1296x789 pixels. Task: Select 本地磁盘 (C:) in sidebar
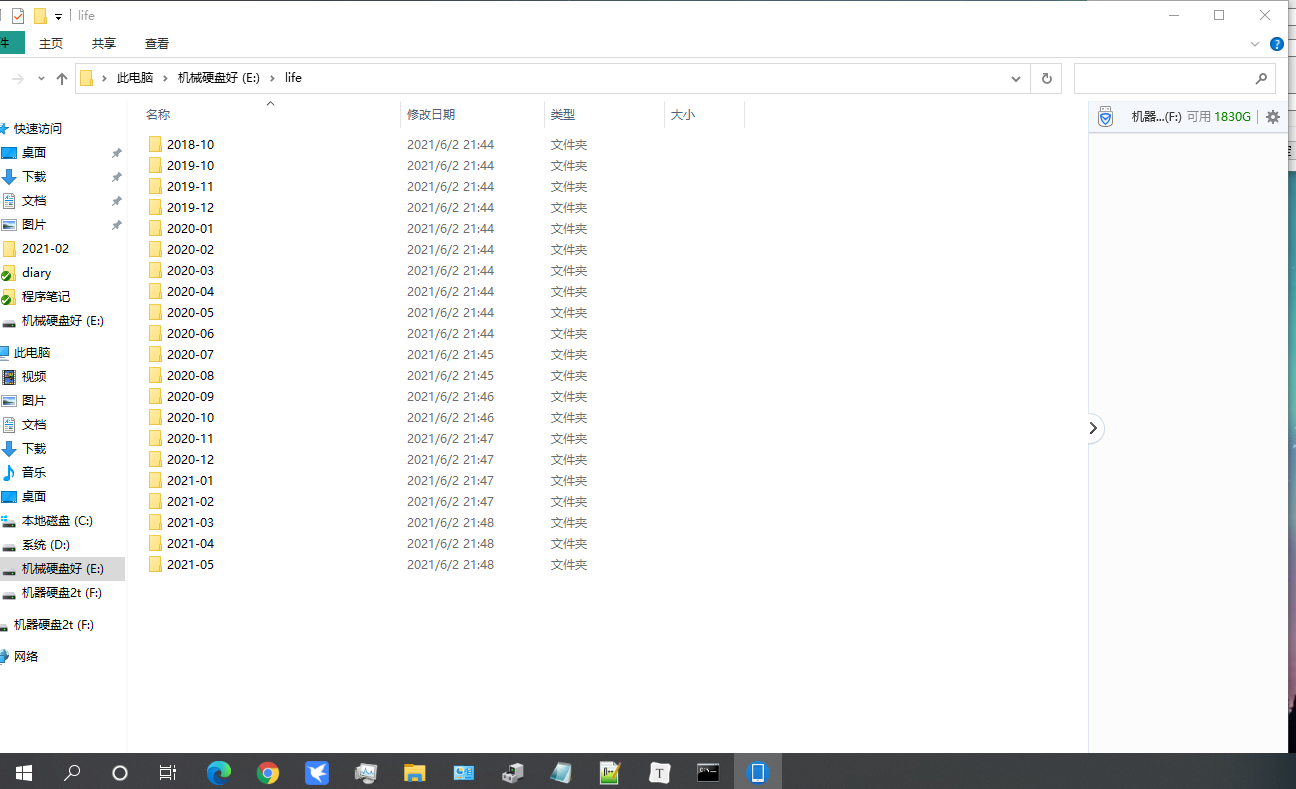point(57,521)
